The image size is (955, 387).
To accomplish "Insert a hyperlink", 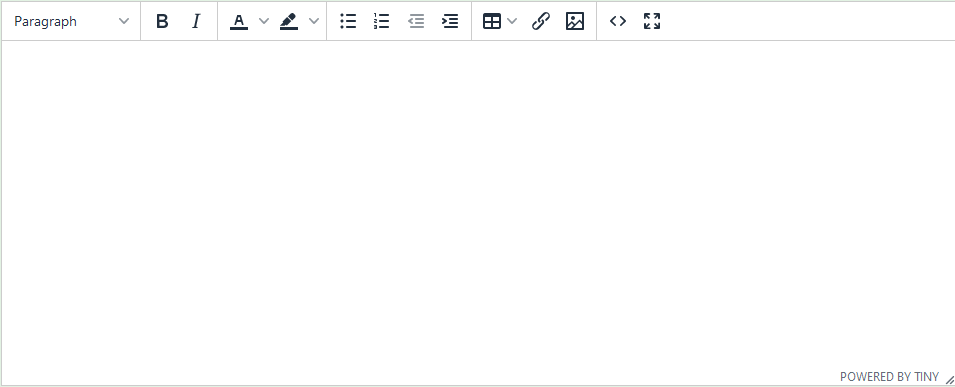I will point(541,21).
